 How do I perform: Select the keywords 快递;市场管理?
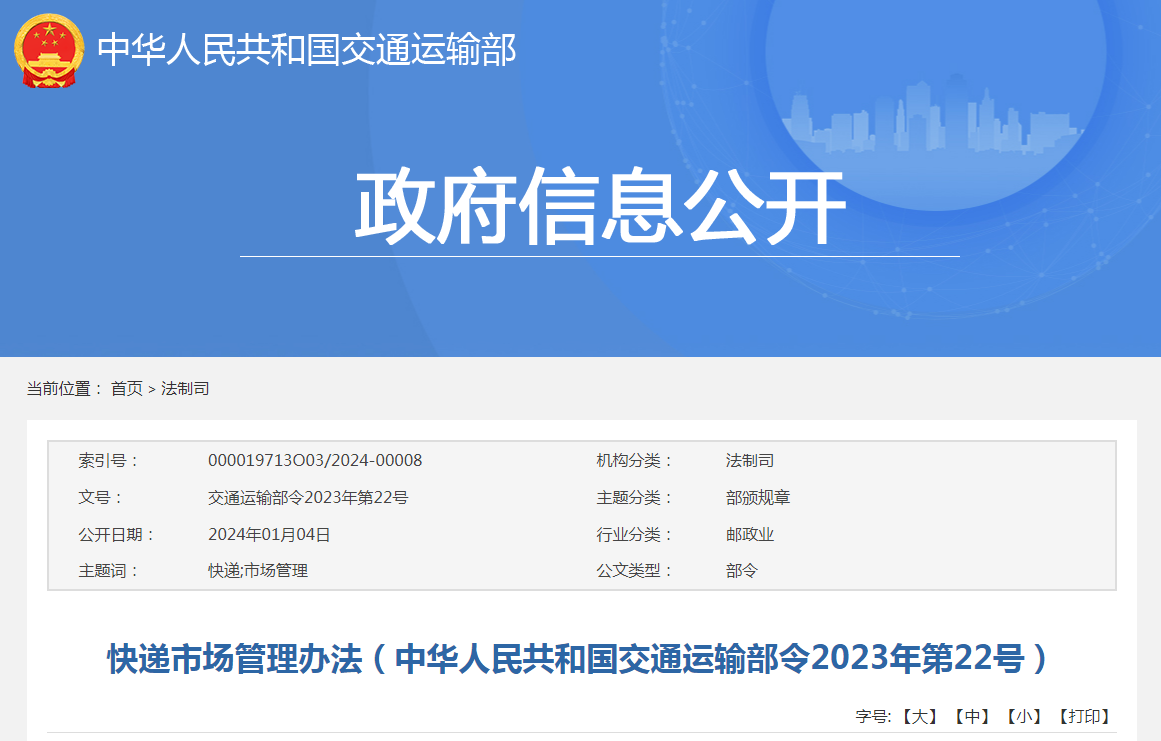(258, 571)
